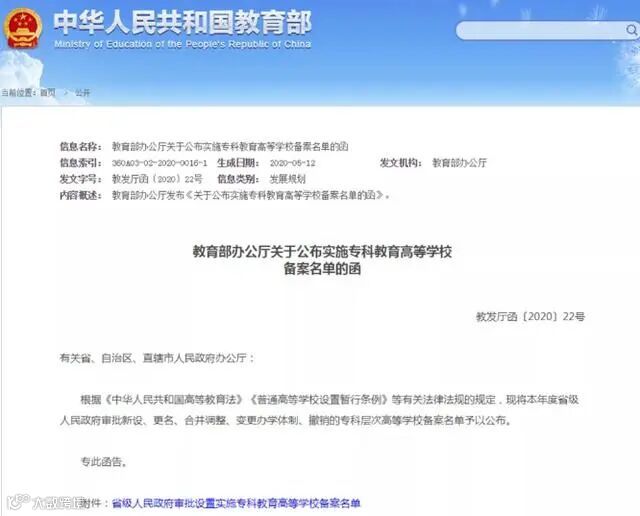Select category value 发展规划

[287, 179]
